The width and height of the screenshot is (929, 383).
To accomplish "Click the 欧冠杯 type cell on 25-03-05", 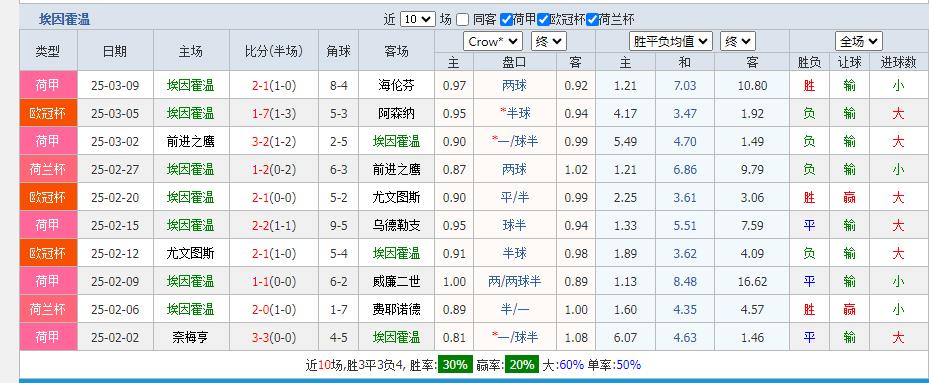I will 48,113.
